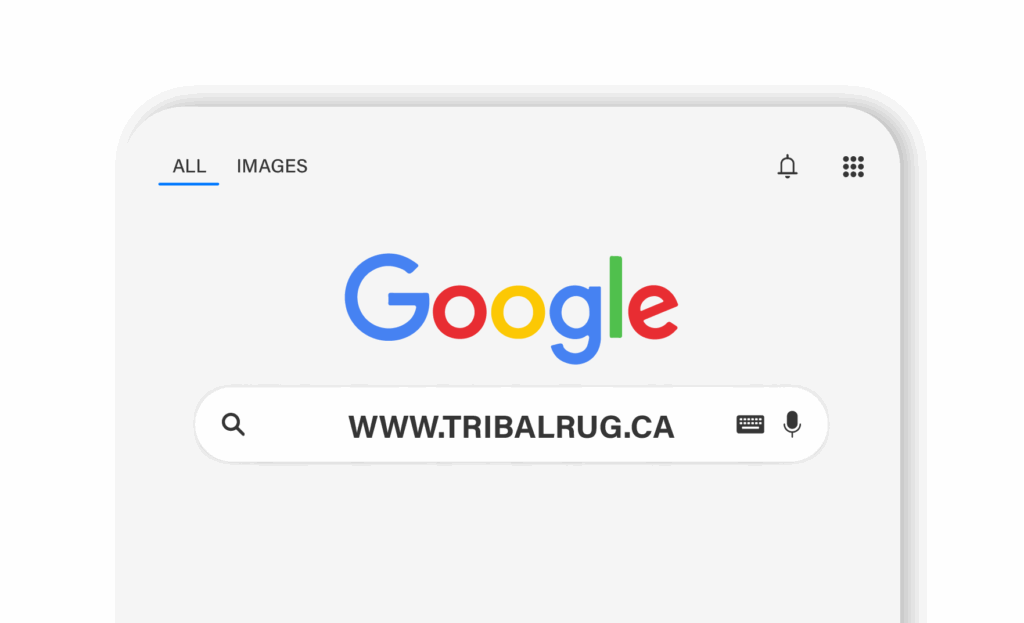The width and height of the screenshot is (1024, 623).
Task: Open the on-screen keyboard icon
Action: [x=750, y=424]
